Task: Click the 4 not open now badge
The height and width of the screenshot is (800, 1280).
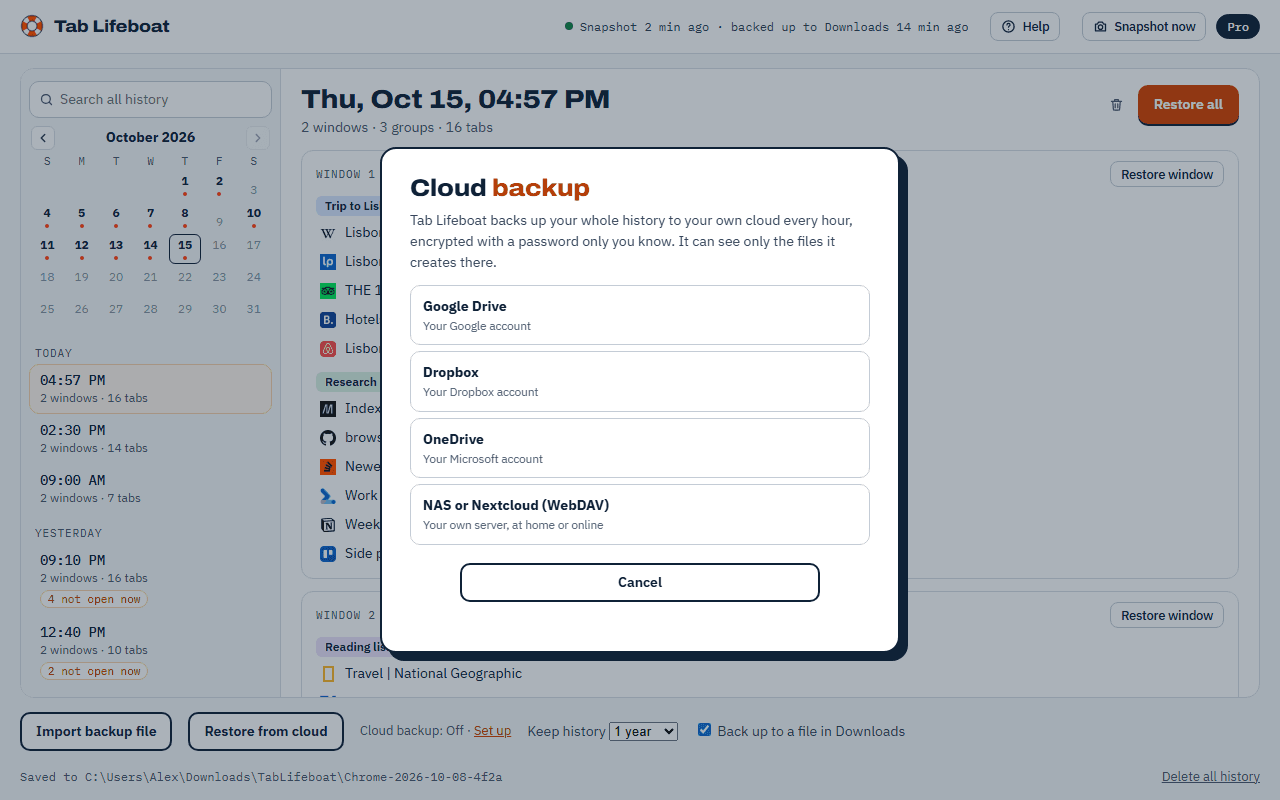Action: coord(94,599)
